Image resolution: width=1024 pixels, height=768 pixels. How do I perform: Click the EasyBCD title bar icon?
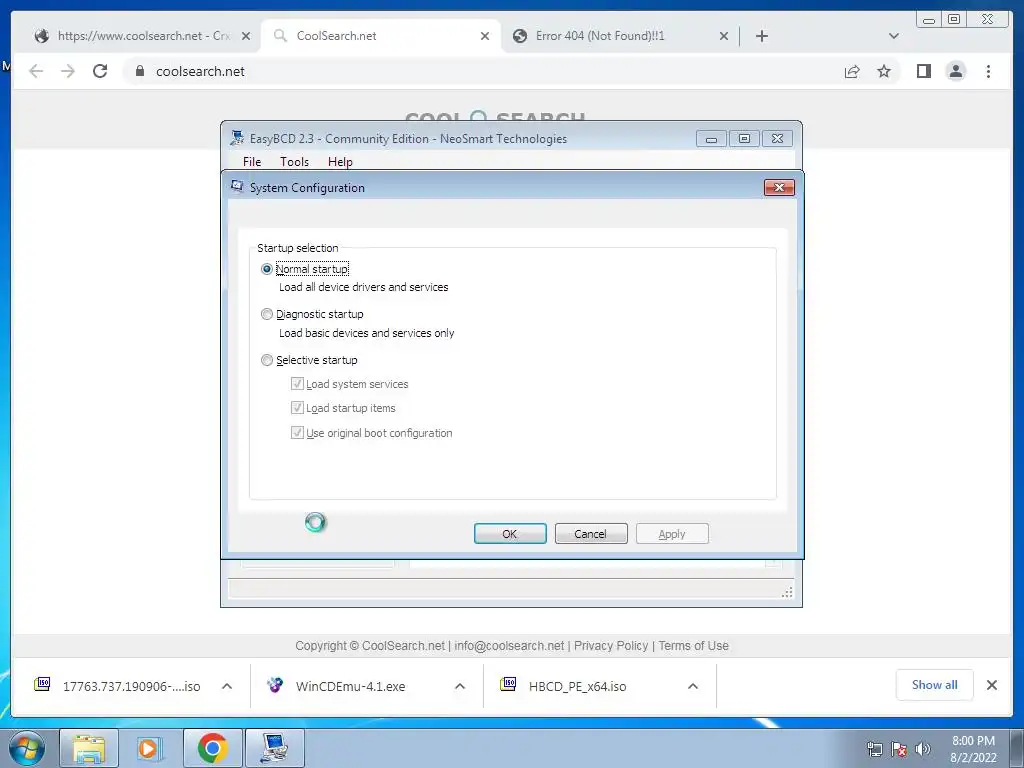coord(237,138)
